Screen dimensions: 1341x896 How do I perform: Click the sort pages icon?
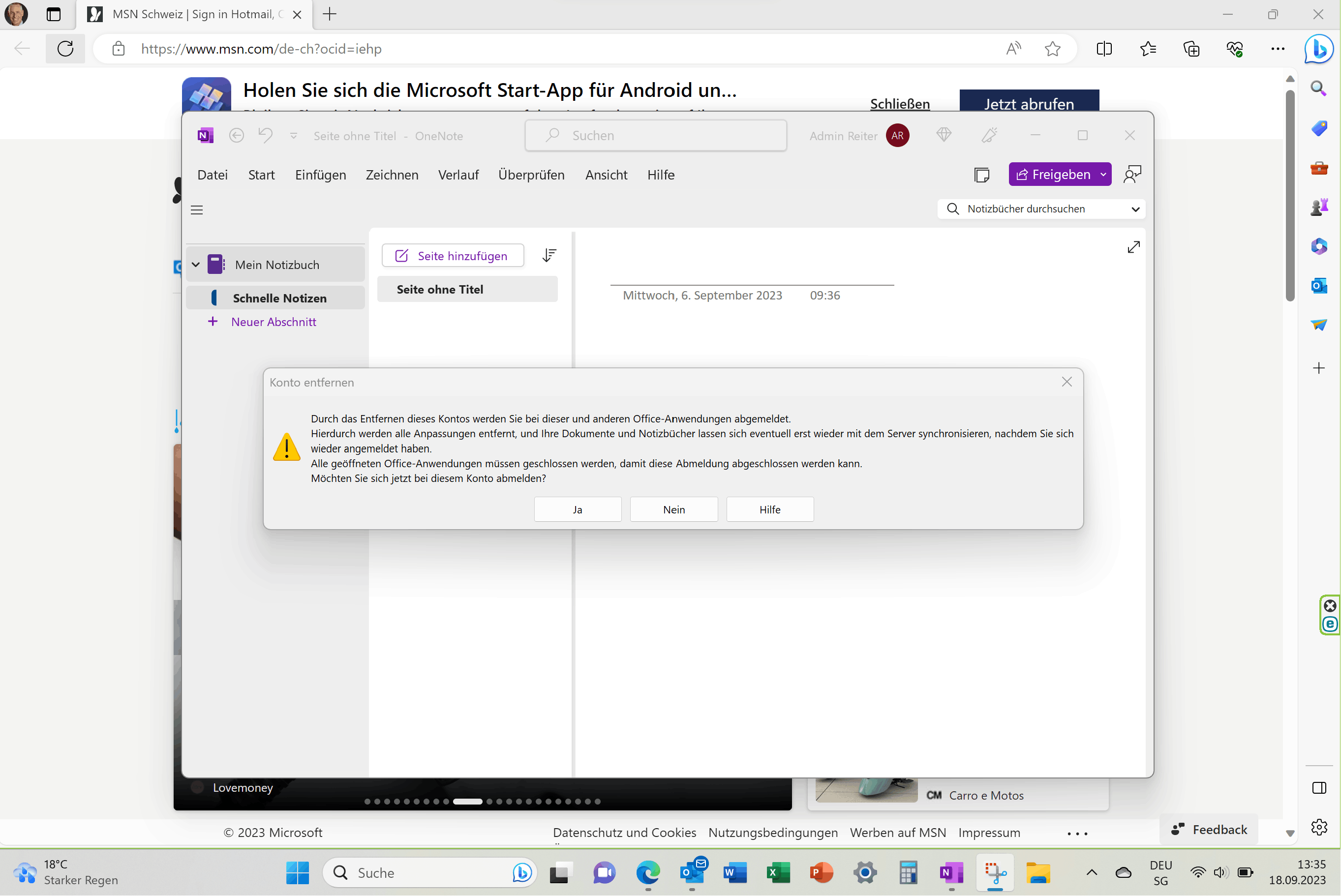pyautogui.click(x=549, y=255)
